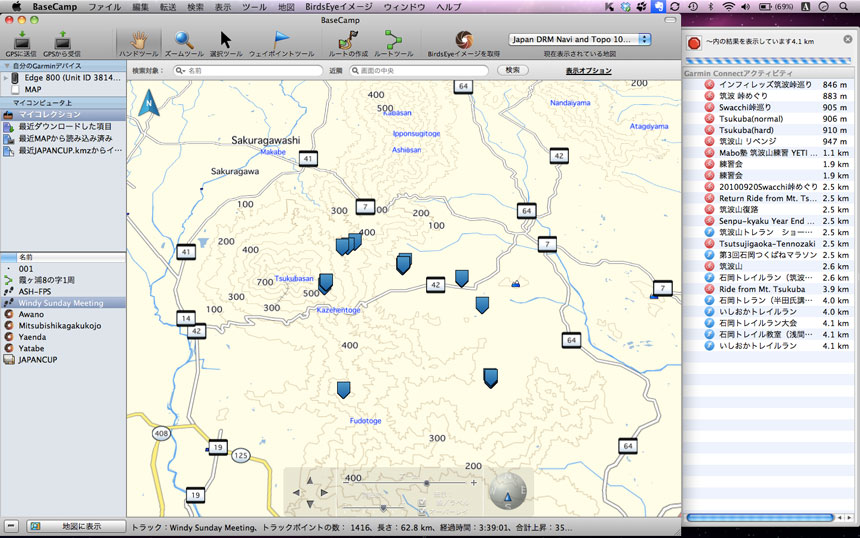Click the Spotlight search icon in menu bar
The image size is (860, 538).
[x=843, y=7]
